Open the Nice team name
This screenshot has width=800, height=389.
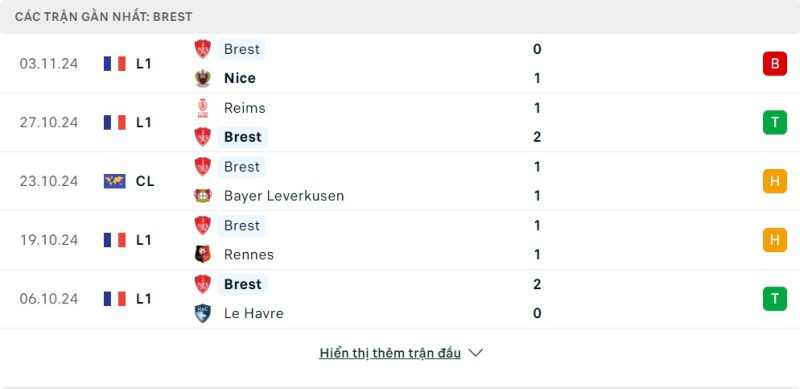(240, 78)
